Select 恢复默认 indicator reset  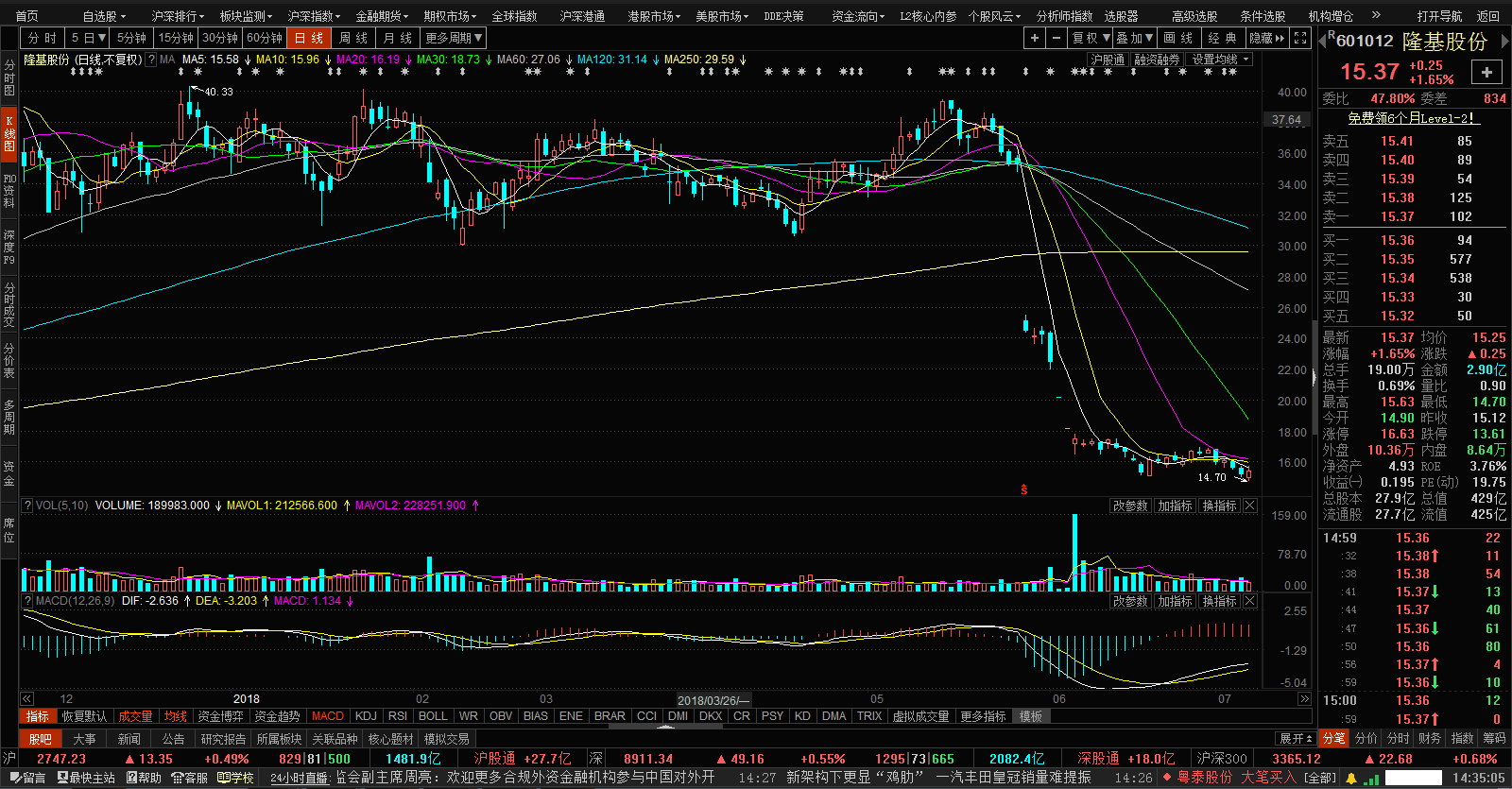85,716
